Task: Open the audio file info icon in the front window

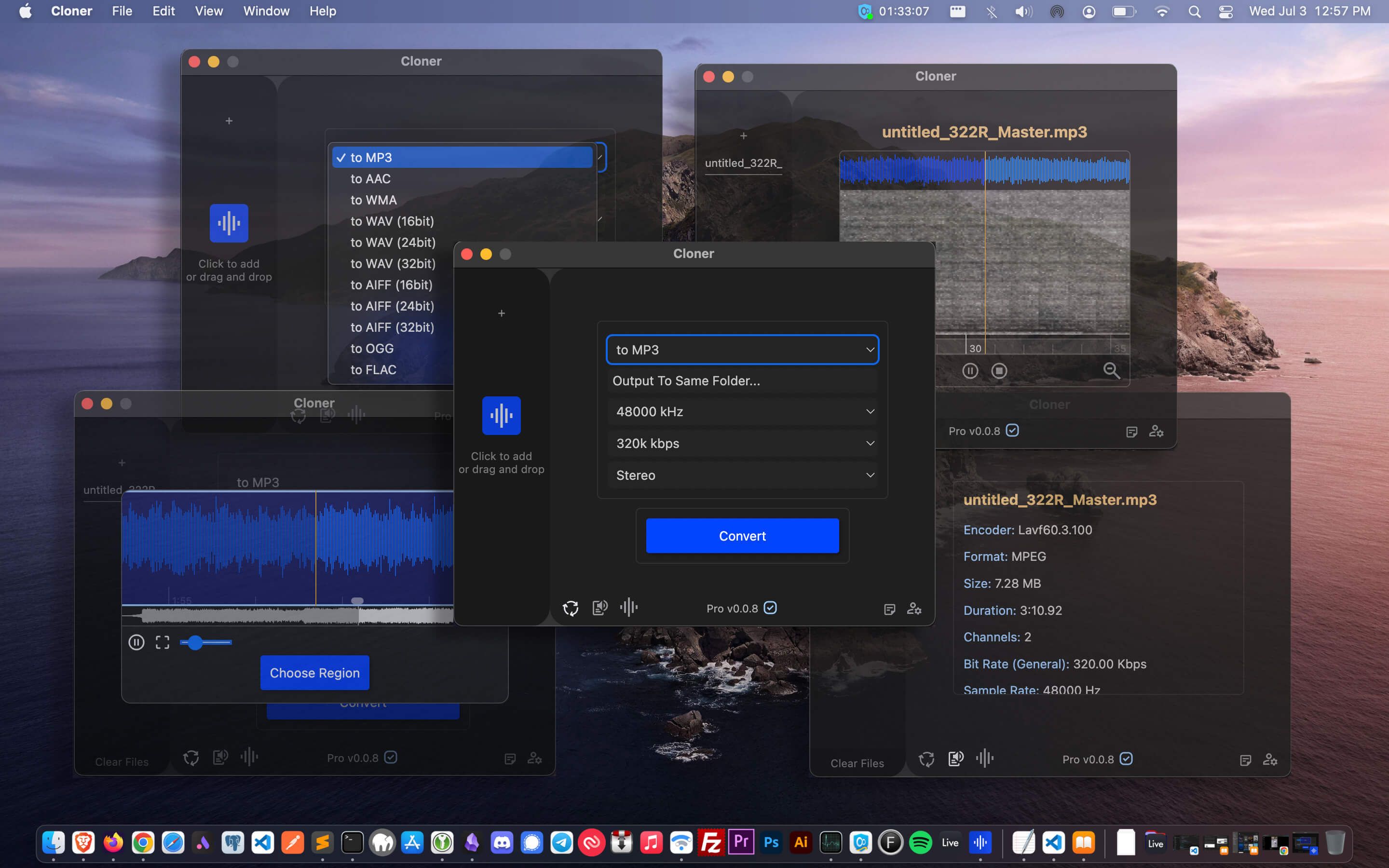Action: [600, 608]
